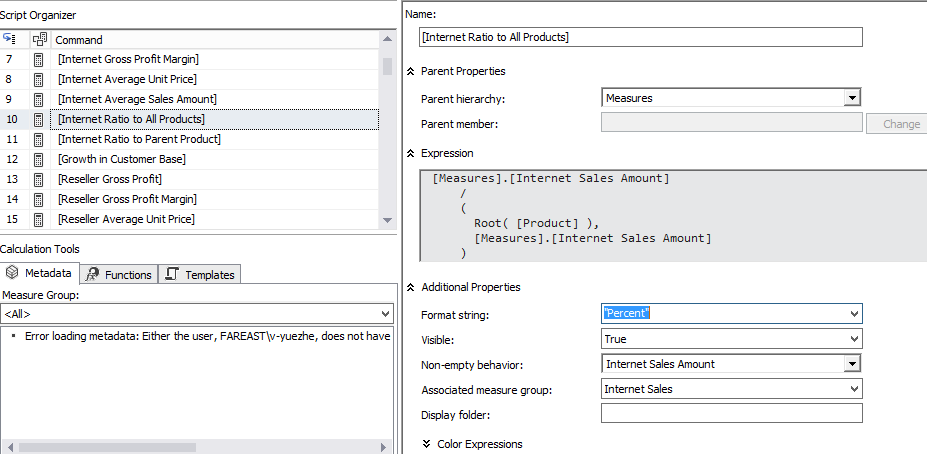
Task: Select [Reseller Average Unit Price] command
Action: click(x=215, y=219)
